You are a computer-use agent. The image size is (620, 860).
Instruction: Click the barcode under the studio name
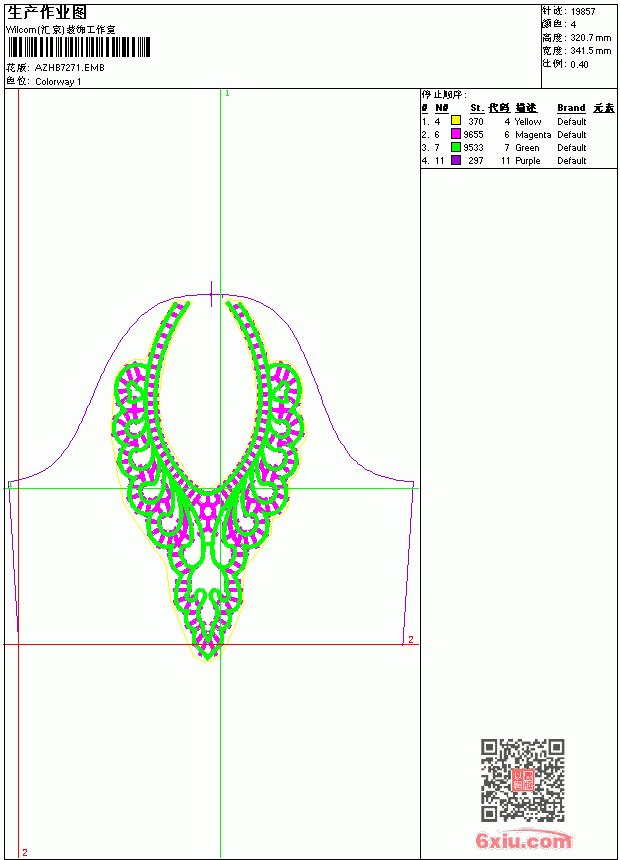(78, 47)
